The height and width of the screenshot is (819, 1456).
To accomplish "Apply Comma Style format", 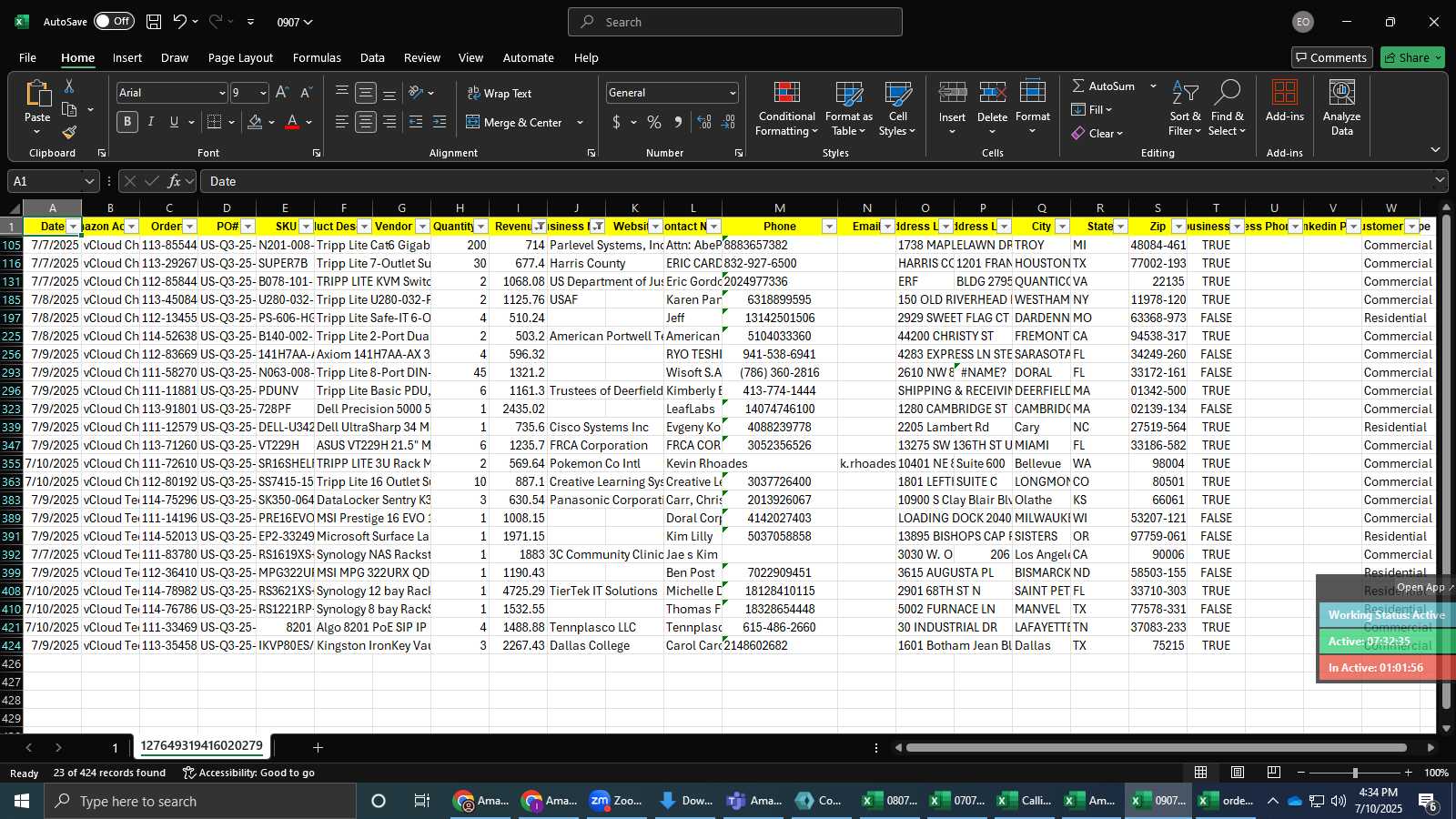I will (x=678, y=122).
